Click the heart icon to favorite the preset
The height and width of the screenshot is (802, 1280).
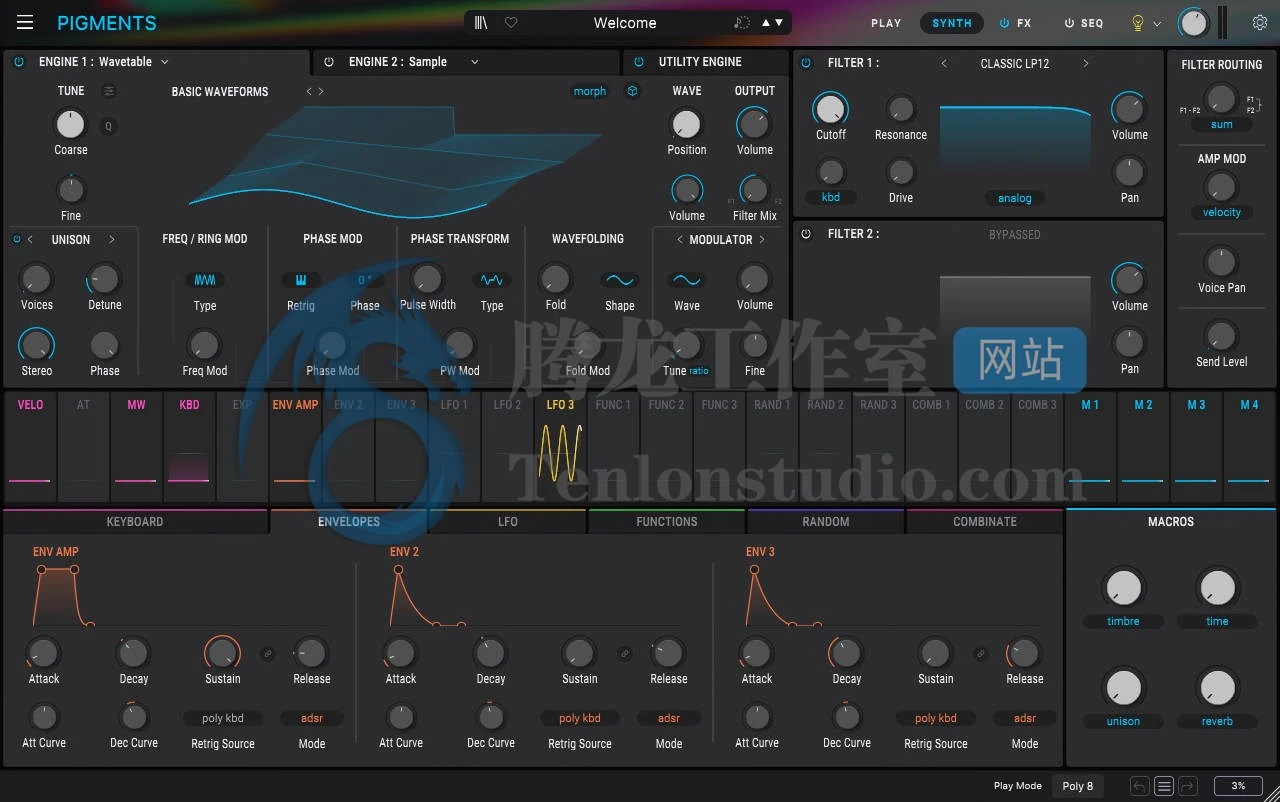coord(510,22)
